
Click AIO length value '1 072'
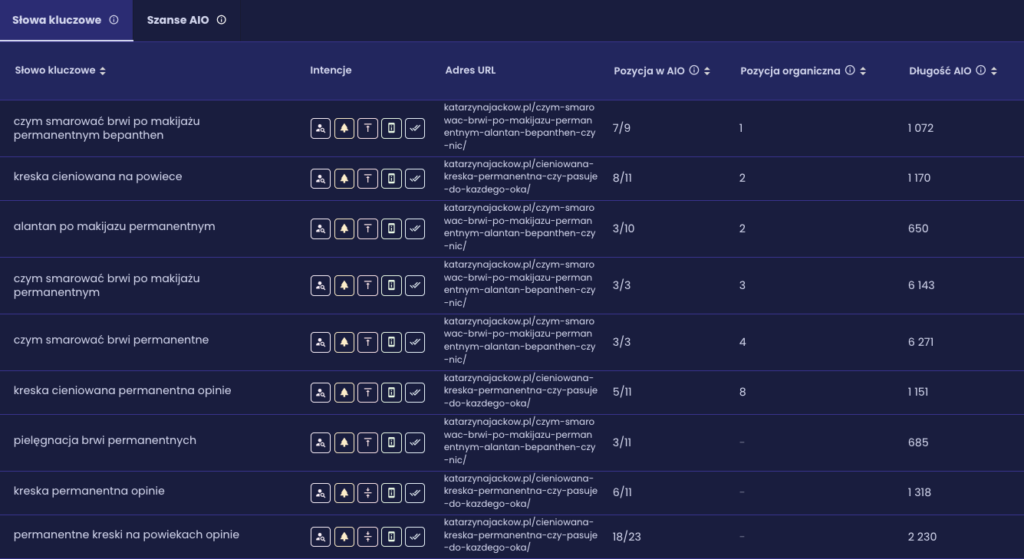click(x=921, y=128)
